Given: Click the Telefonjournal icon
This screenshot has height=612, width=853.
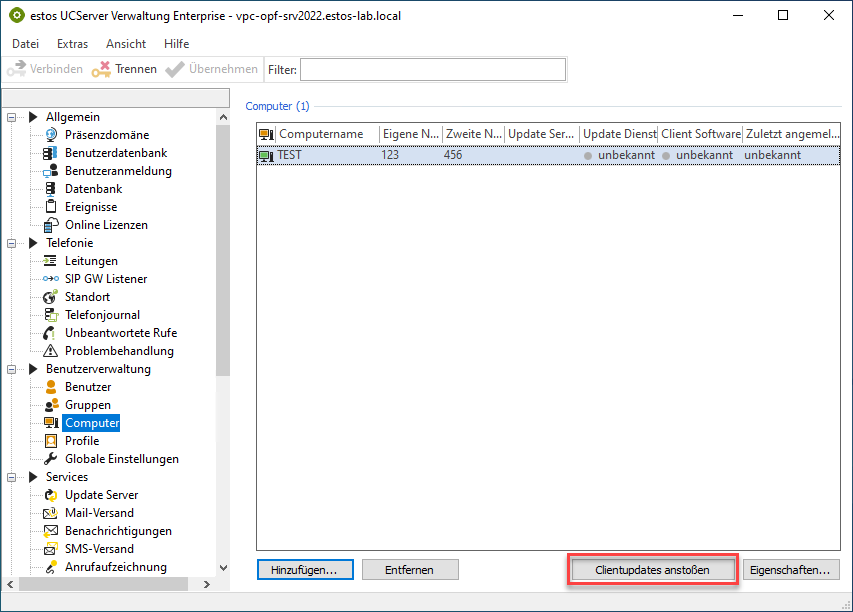Looking at the screenshot, I should (x=51, y=315).
